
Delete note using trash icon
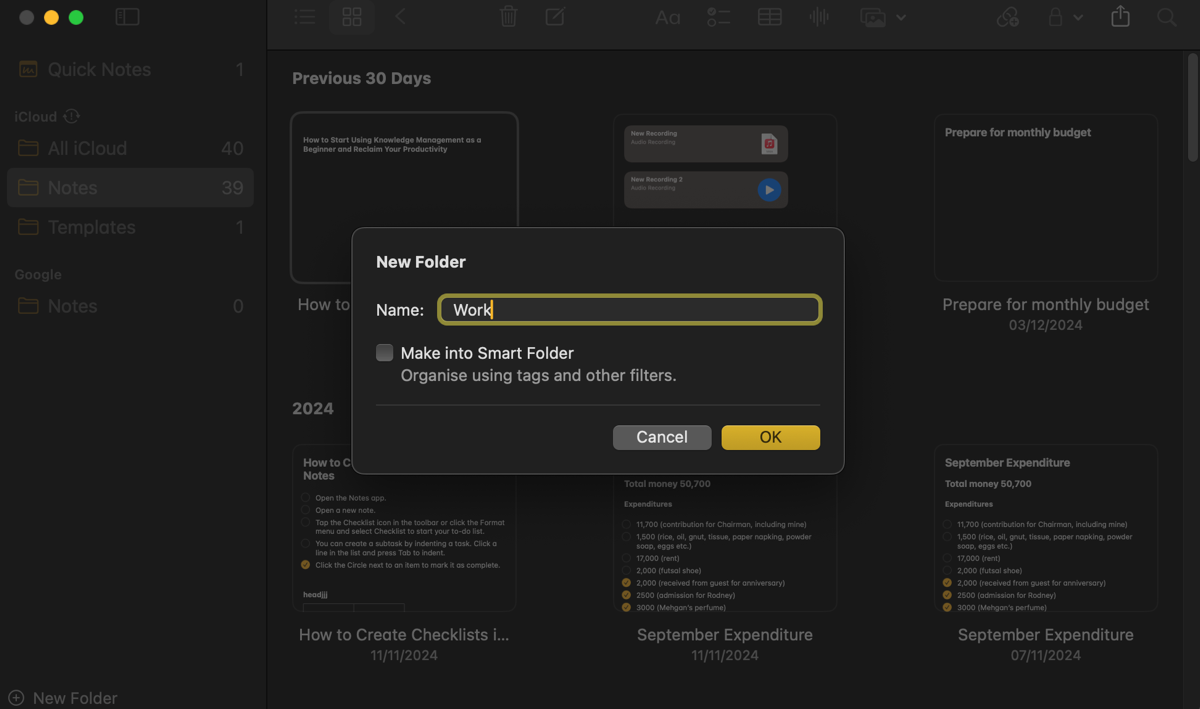pos(508,17)
